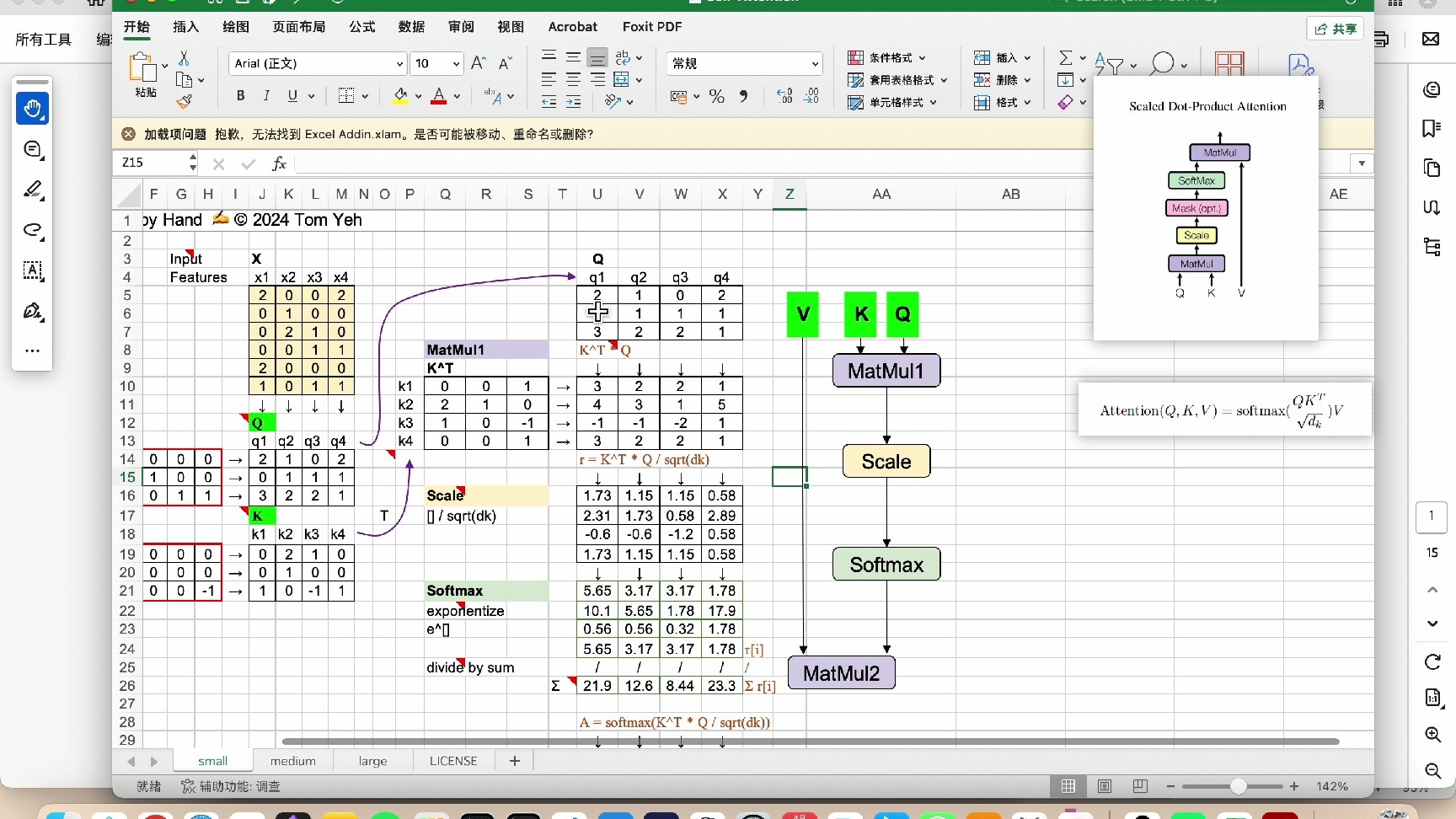Click the Cut scissors icon
This screenshot has width=1456, height=819.
[x=184, y=58]
